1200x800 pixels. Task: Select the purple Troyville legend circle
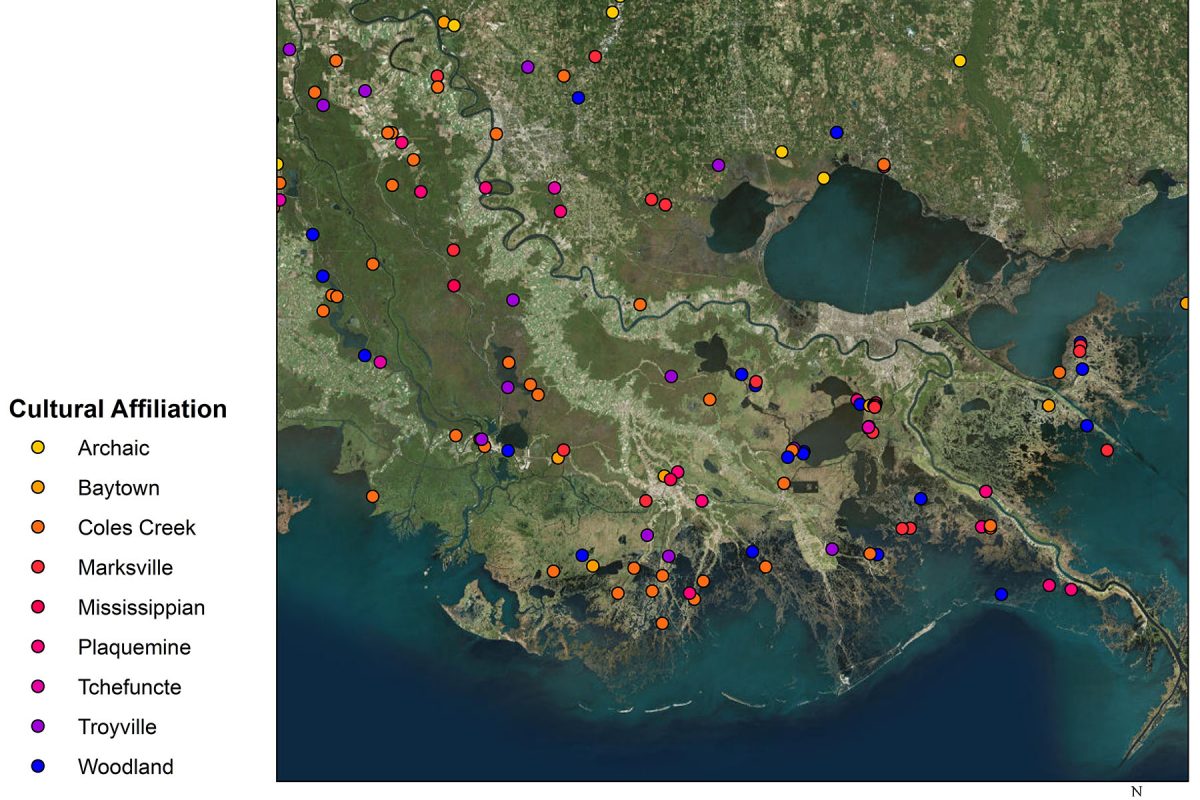click(39, 727)
